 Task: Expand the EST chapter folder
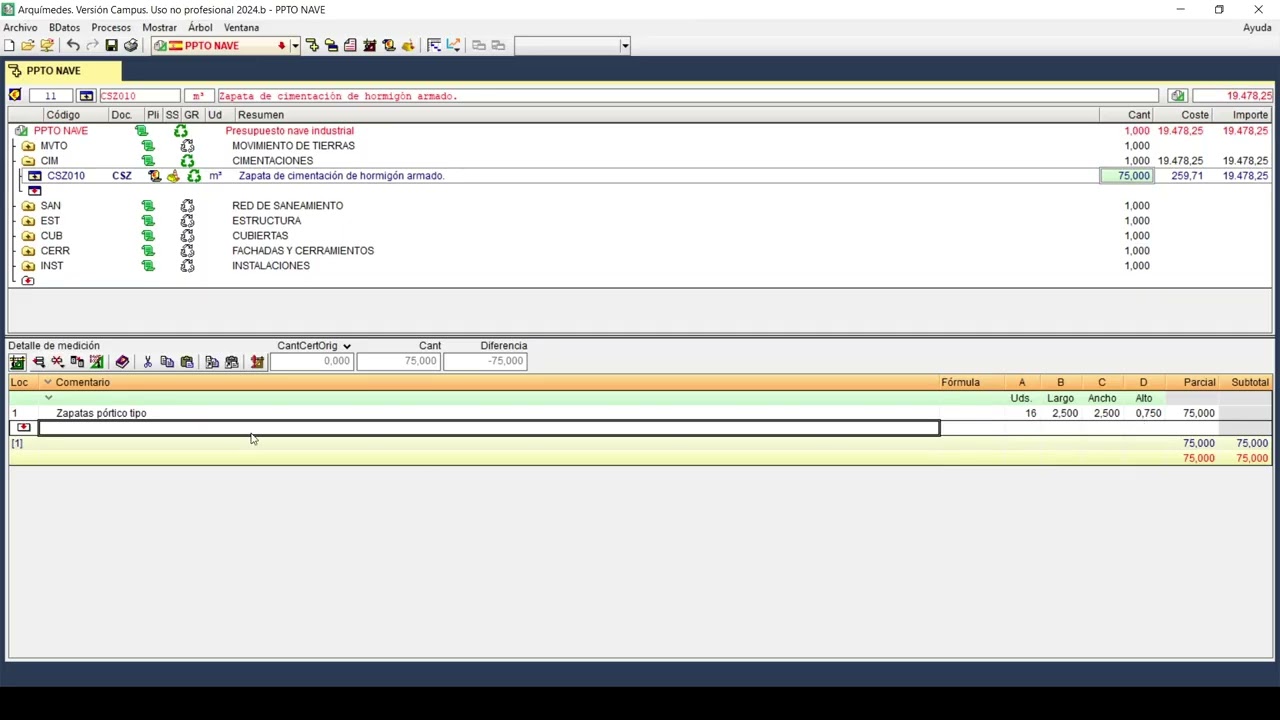28,221
